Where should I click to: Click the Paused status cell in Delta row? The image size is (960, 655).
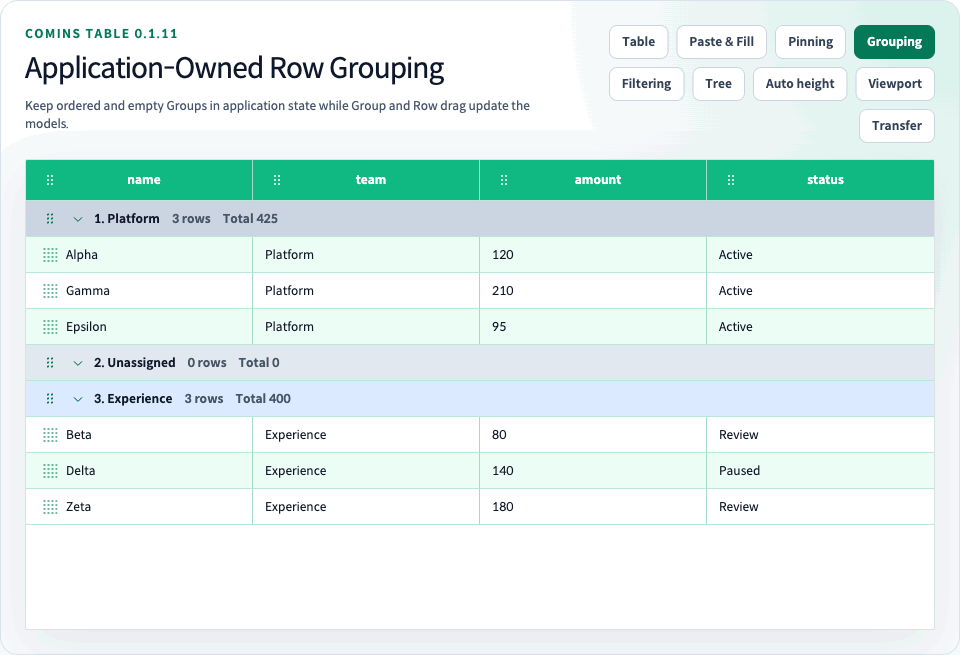point(820,471)
